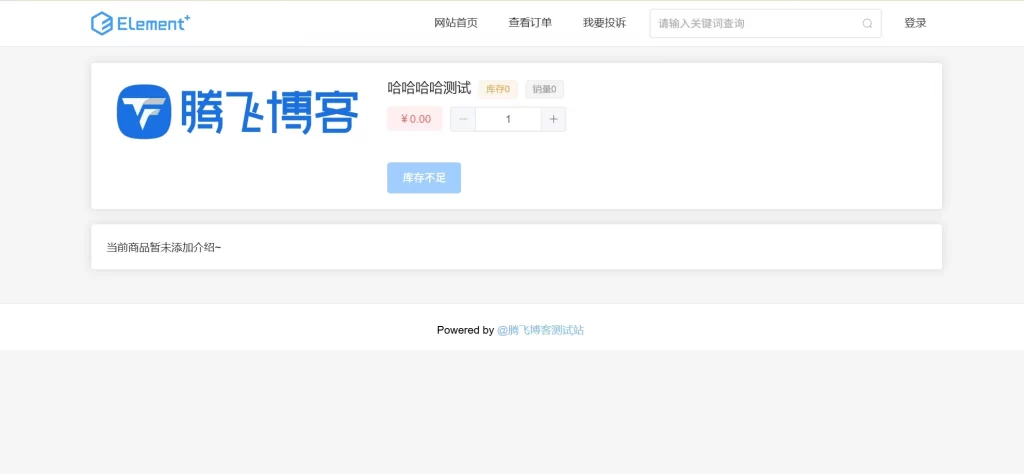The height and width of the screenshot is (474, 1024).
Task: Click the Powered by footer text
Action: (x=465, y=330)
